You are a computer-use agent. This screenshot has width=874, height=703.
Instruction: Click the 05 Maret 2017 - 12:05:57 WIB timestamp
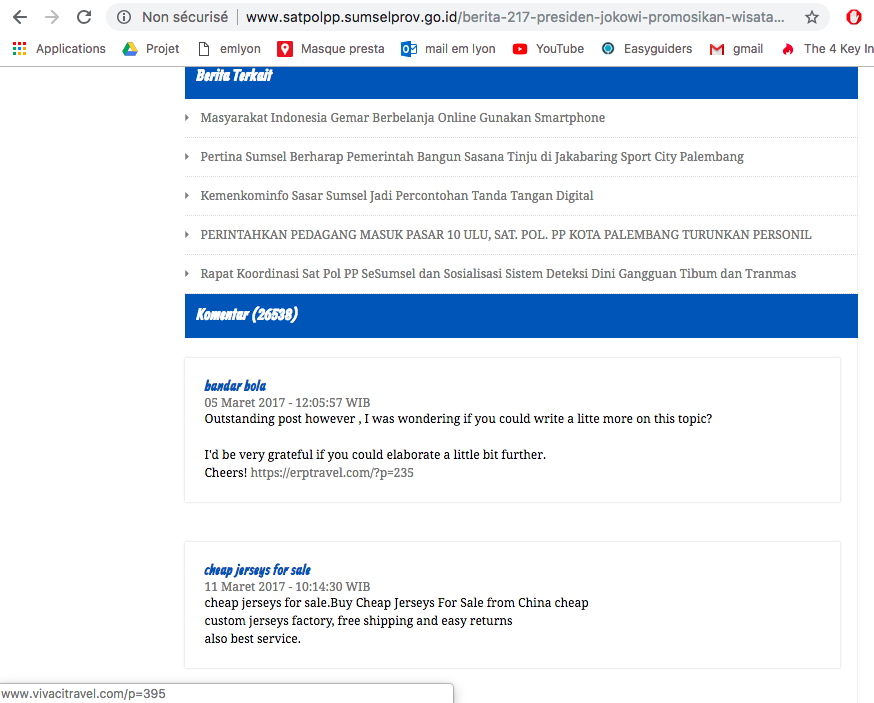(x=287, y=403)
